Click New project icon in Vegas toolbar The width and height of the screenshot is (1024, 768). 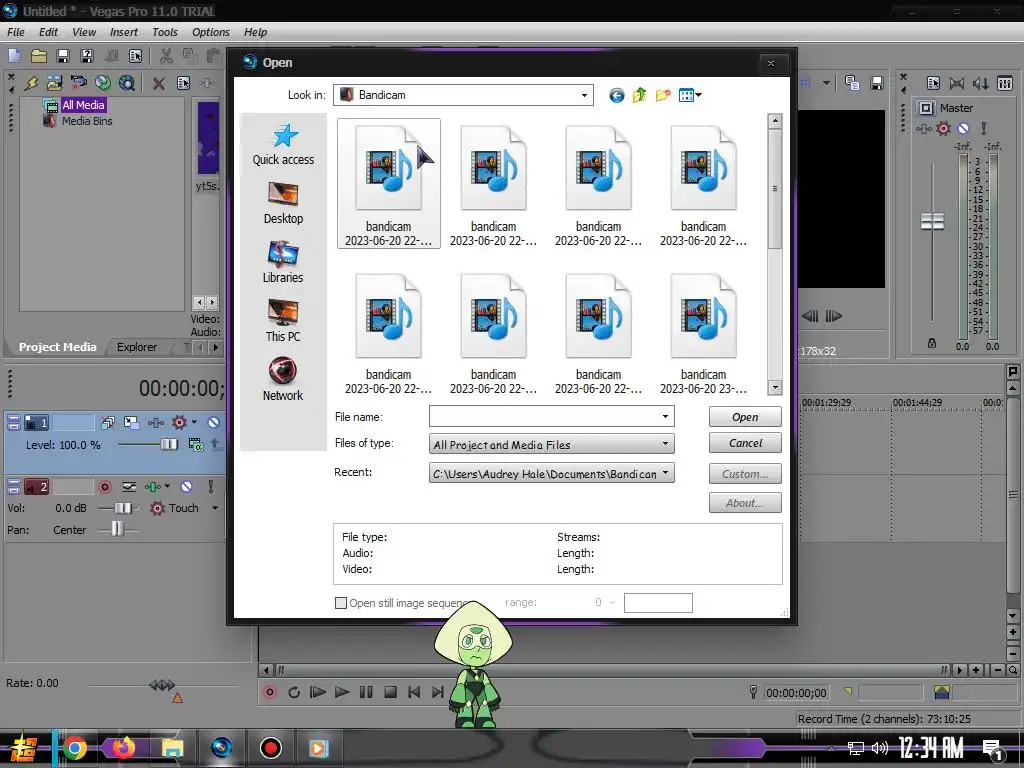[14, 56]
